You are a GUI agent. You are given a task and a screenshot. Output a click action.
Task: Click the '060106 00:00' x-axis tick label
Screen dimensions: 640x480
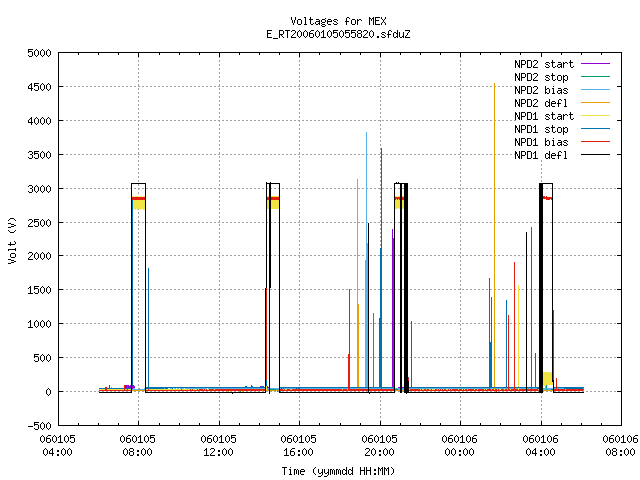(x=460, y=446)
